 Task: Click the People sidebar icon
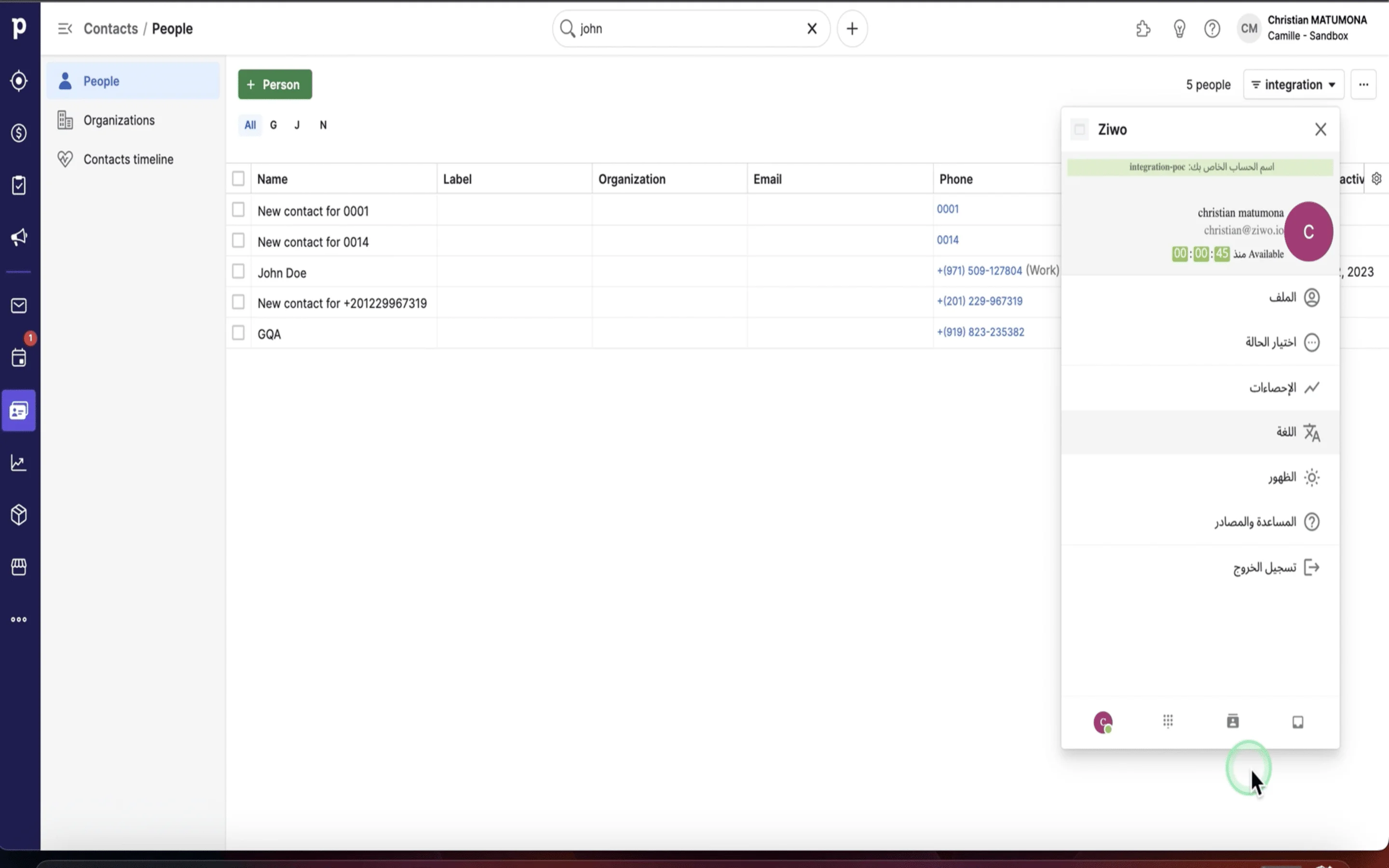(20, 411)
